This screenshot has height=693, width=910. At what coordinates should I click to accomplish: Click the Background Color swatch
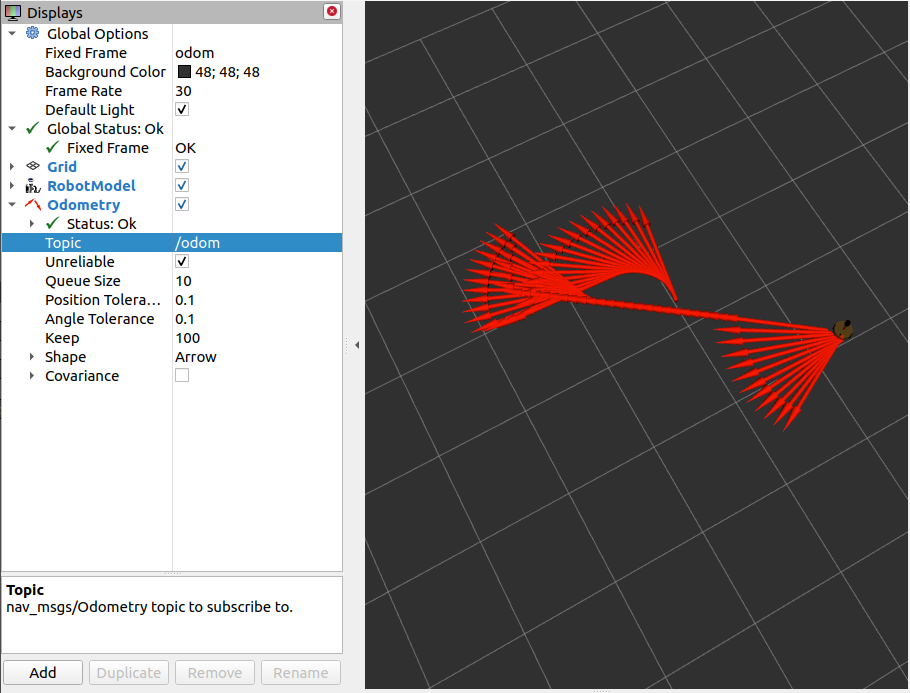184,71
